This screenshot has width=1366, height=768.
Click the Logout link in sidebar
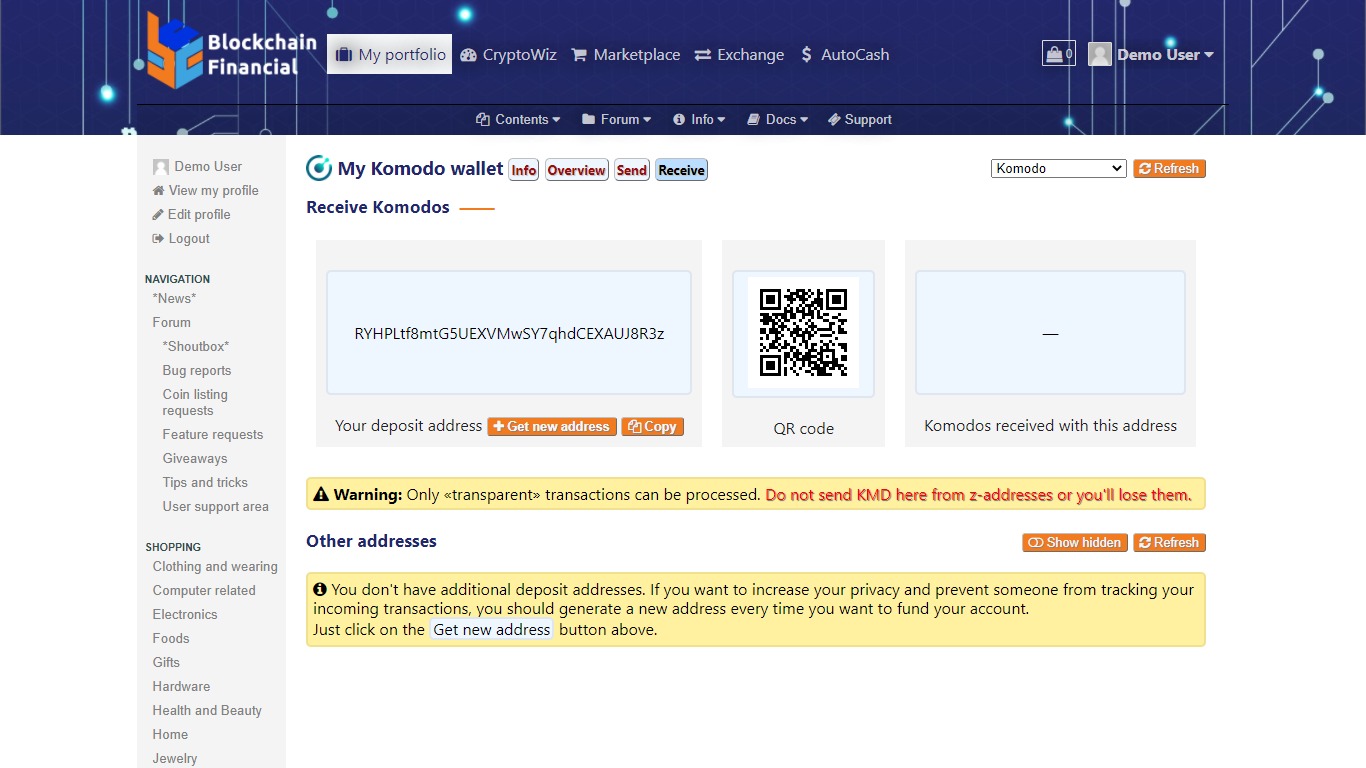tap(188, 238)
